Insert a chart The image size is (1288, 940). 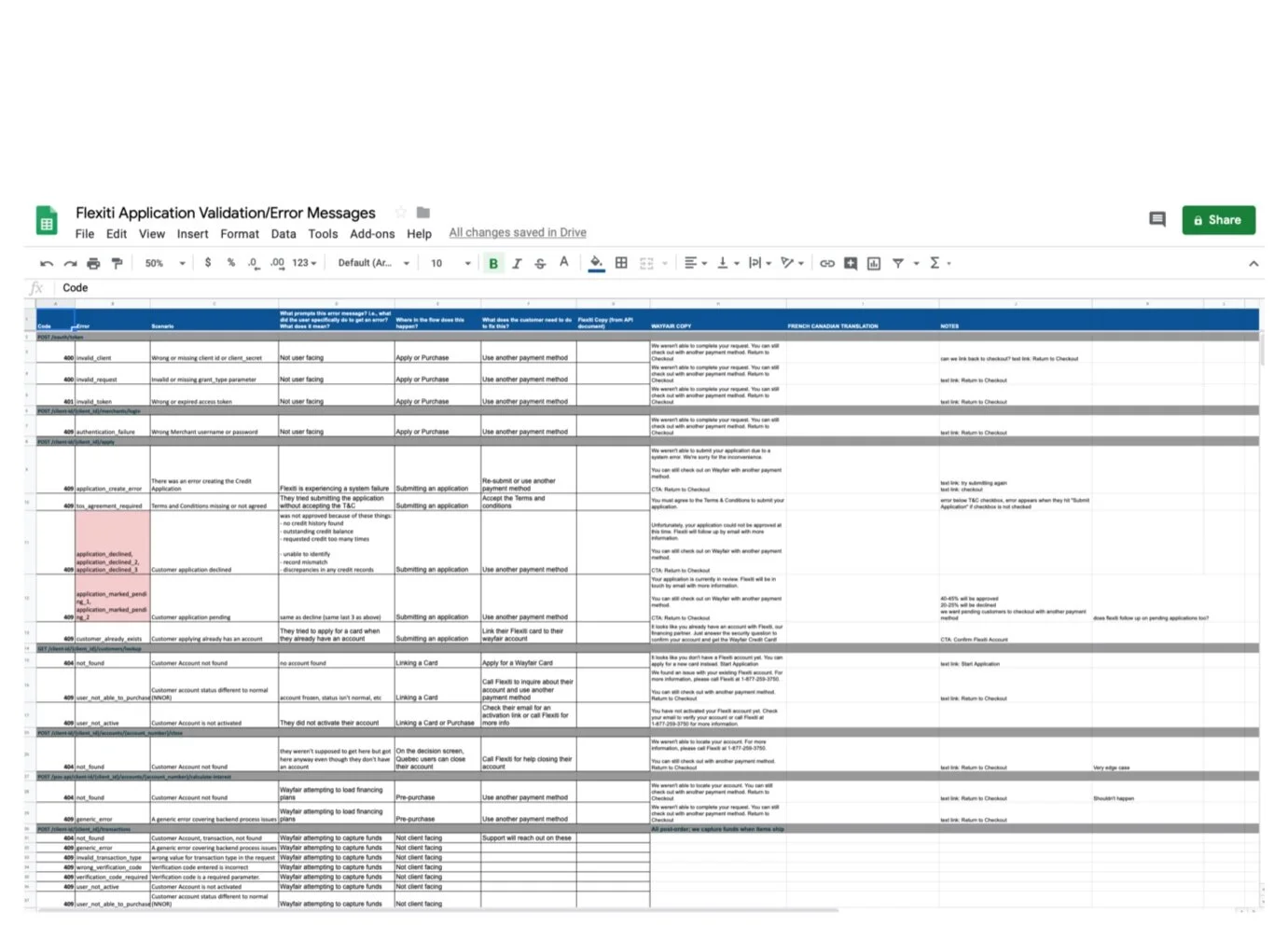tap(874, 263)
